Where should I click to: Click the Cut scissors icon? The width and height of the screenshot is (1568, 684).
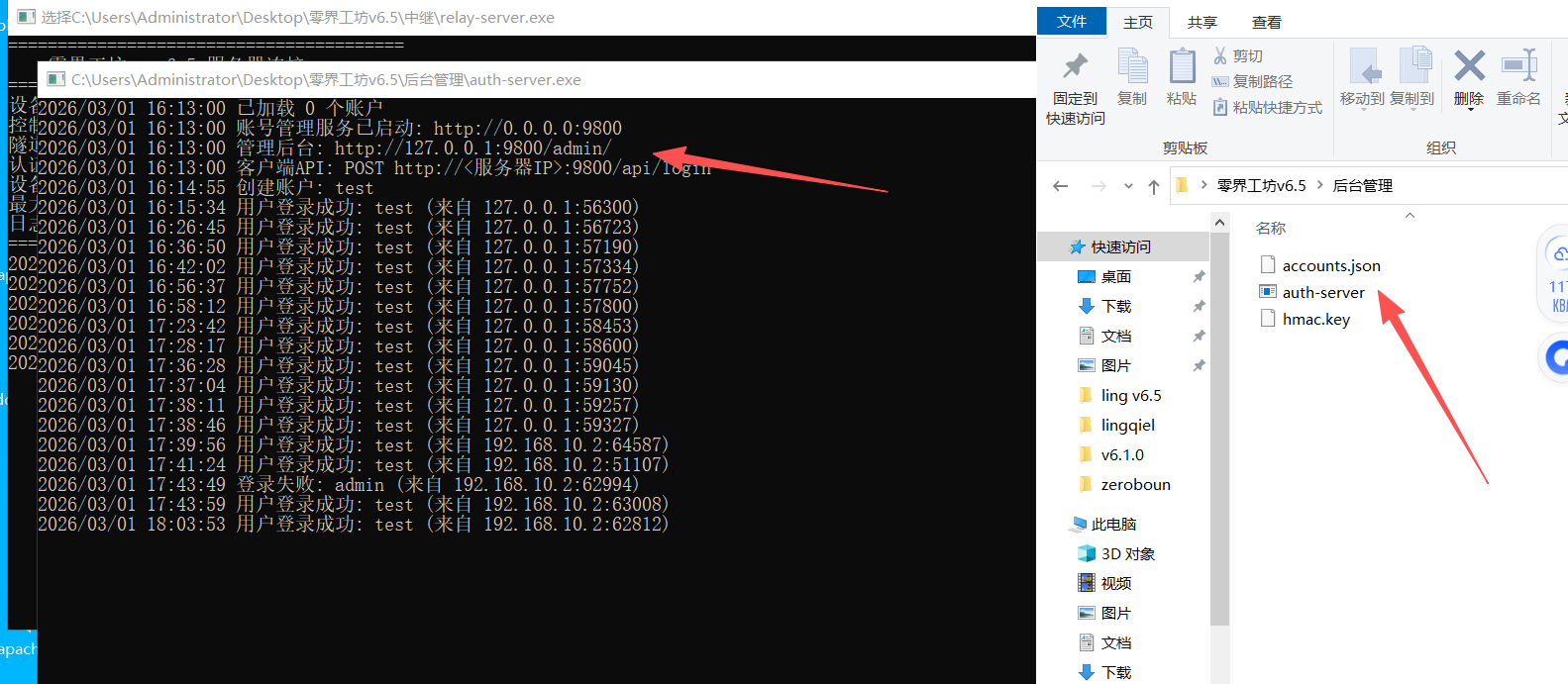tap(1220, 56)
